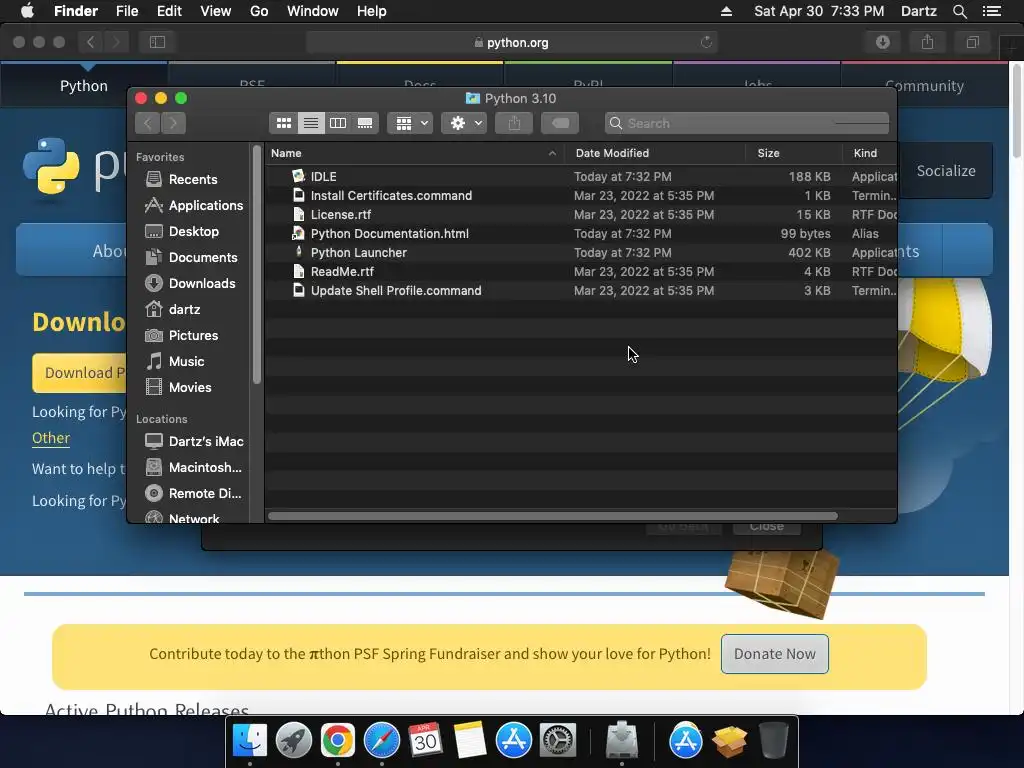Open Pictures in Finder sidebar
Viewport: 1024px width, 768px height.
tap(182, 335)
